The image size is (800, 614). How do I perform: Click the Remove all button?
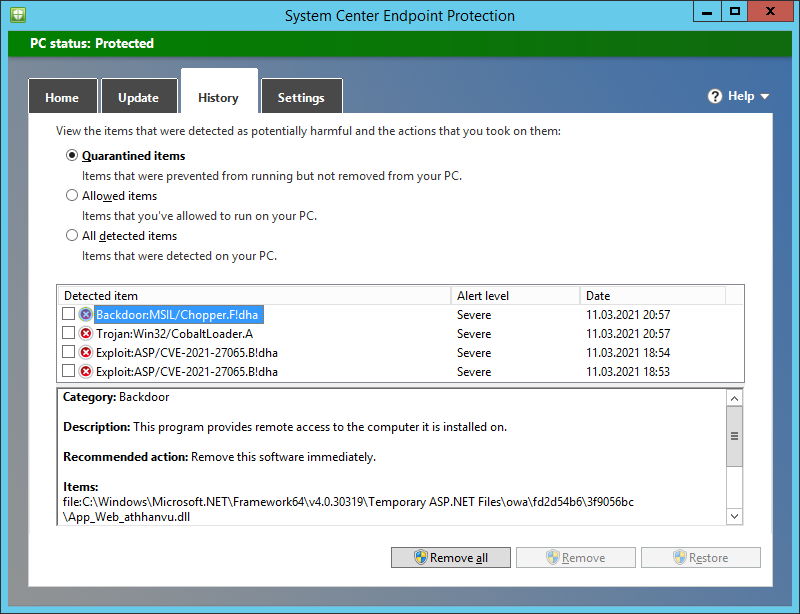(451, 557)
